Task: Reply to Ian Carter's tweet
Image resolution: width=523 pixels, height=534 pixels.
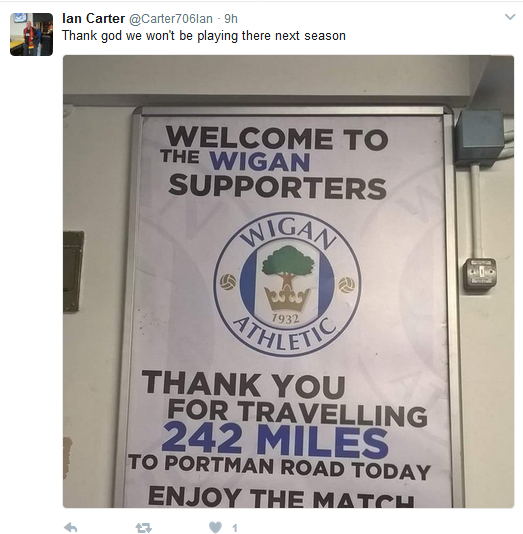Action: [71, 528]
